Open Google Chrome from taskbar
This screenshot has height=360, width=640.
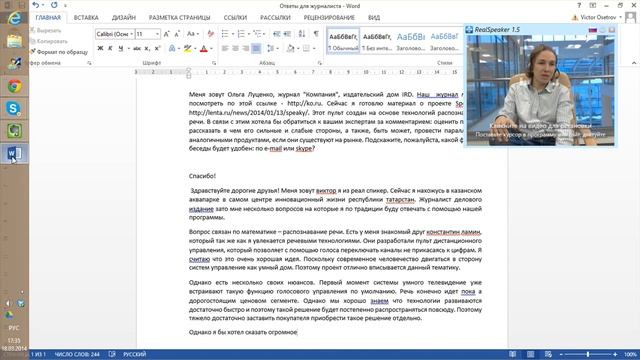tap(14, 87)
